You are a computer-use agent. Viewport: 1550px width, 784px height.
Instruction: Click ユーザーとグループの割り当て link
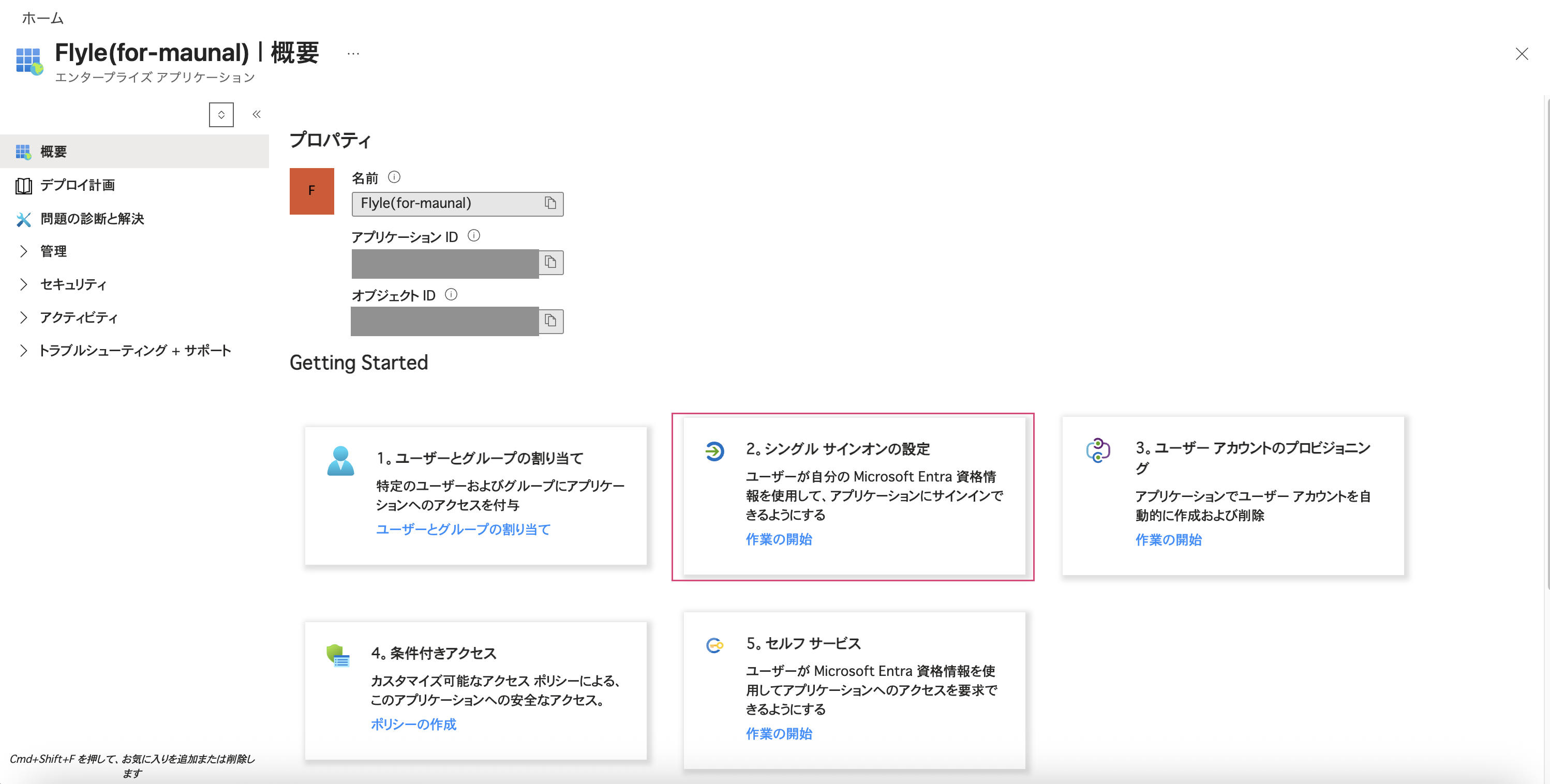point(463,530)
